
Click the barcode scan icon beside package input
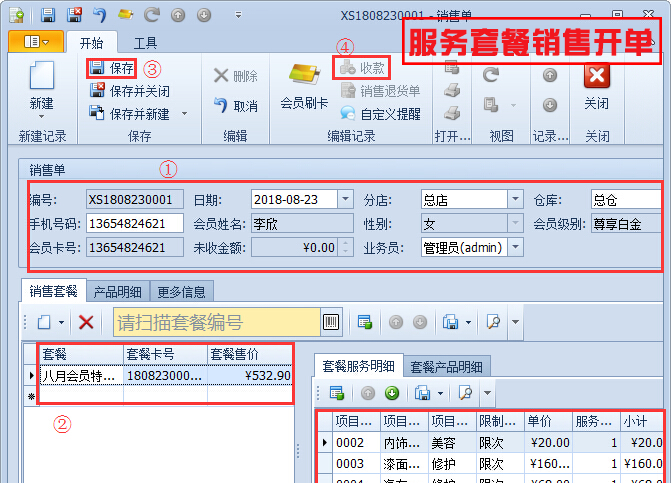tap(330, 322)
